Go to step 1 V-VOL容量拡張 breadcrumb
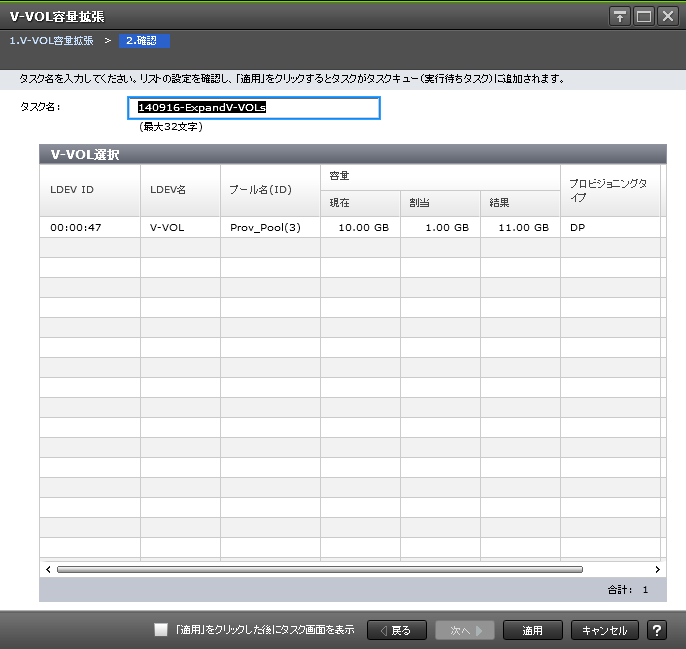 (x=51, y=41)
